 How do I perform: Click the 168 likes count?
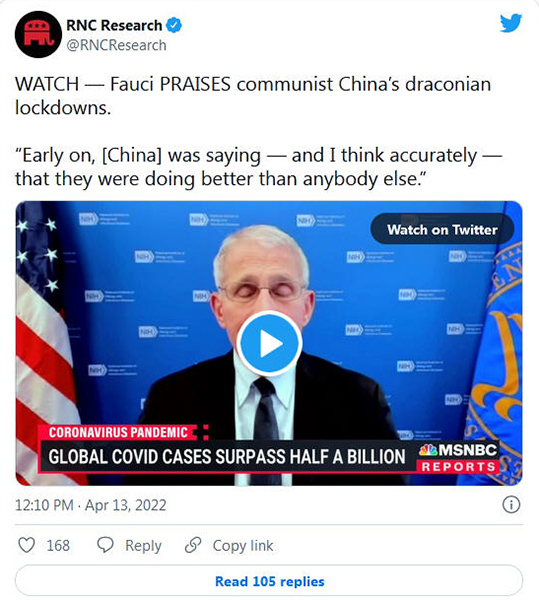click(58, 545)
